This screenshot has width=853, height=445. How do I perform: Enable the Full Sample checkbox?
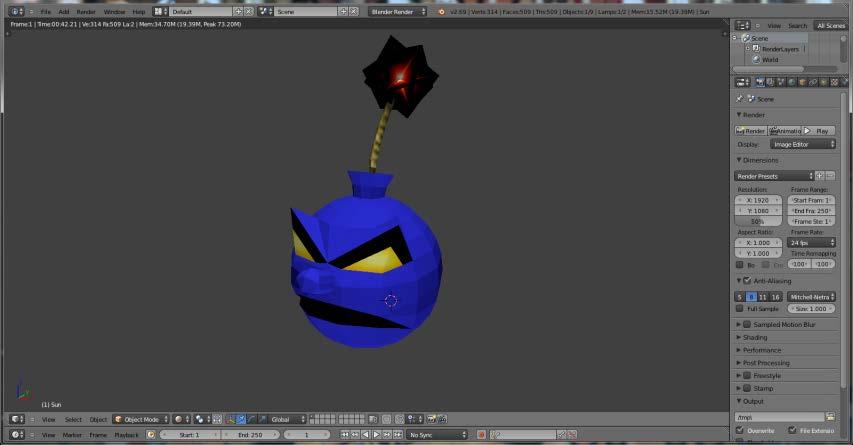pos(739,308)
